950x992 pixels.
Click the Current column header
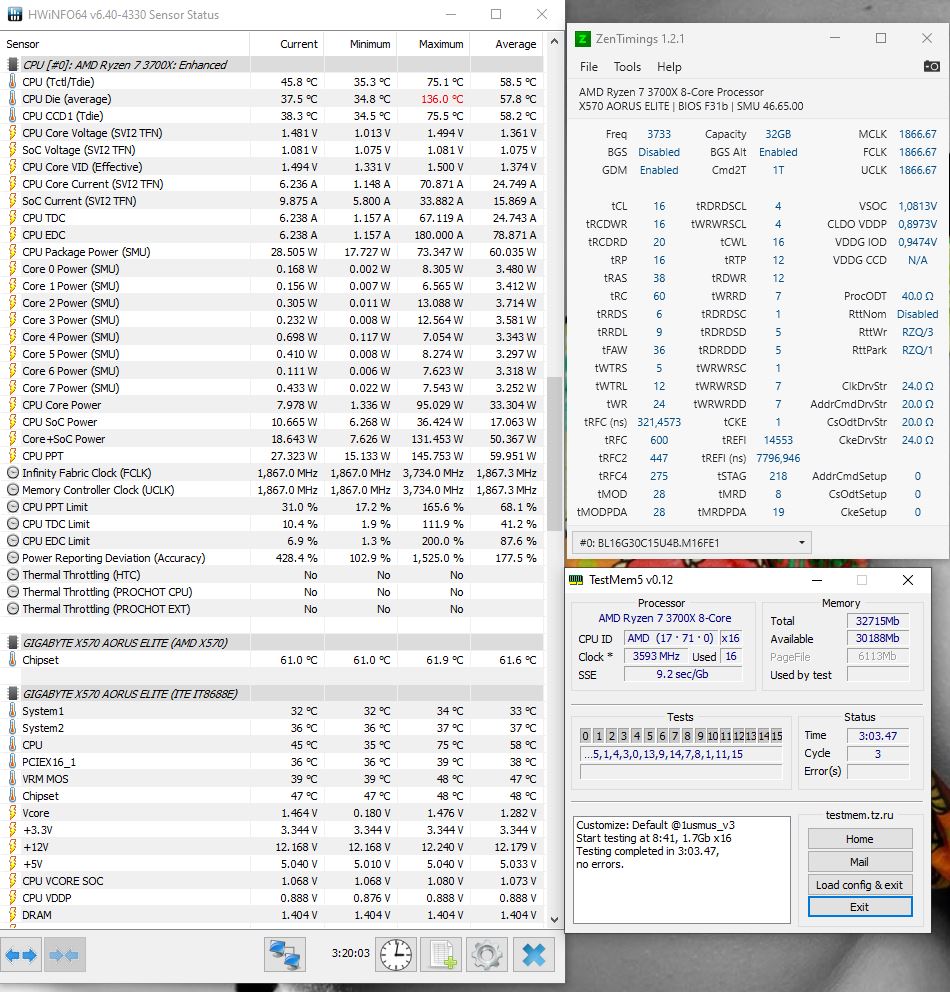click(x=287, y=44)
